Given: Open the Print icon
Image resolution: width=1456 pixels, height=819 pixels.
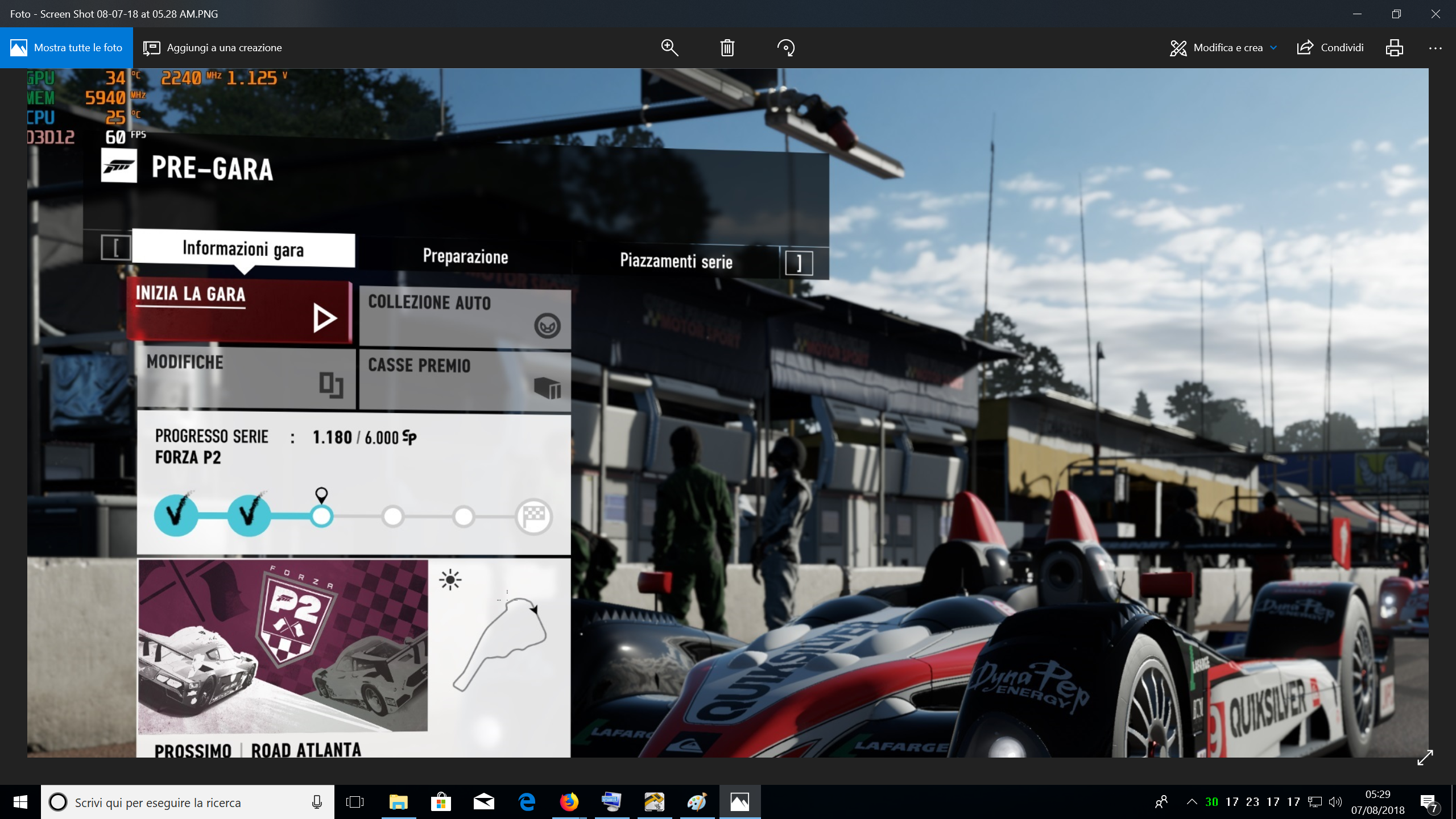Looking at the screenshot, I should point(1394,48).
